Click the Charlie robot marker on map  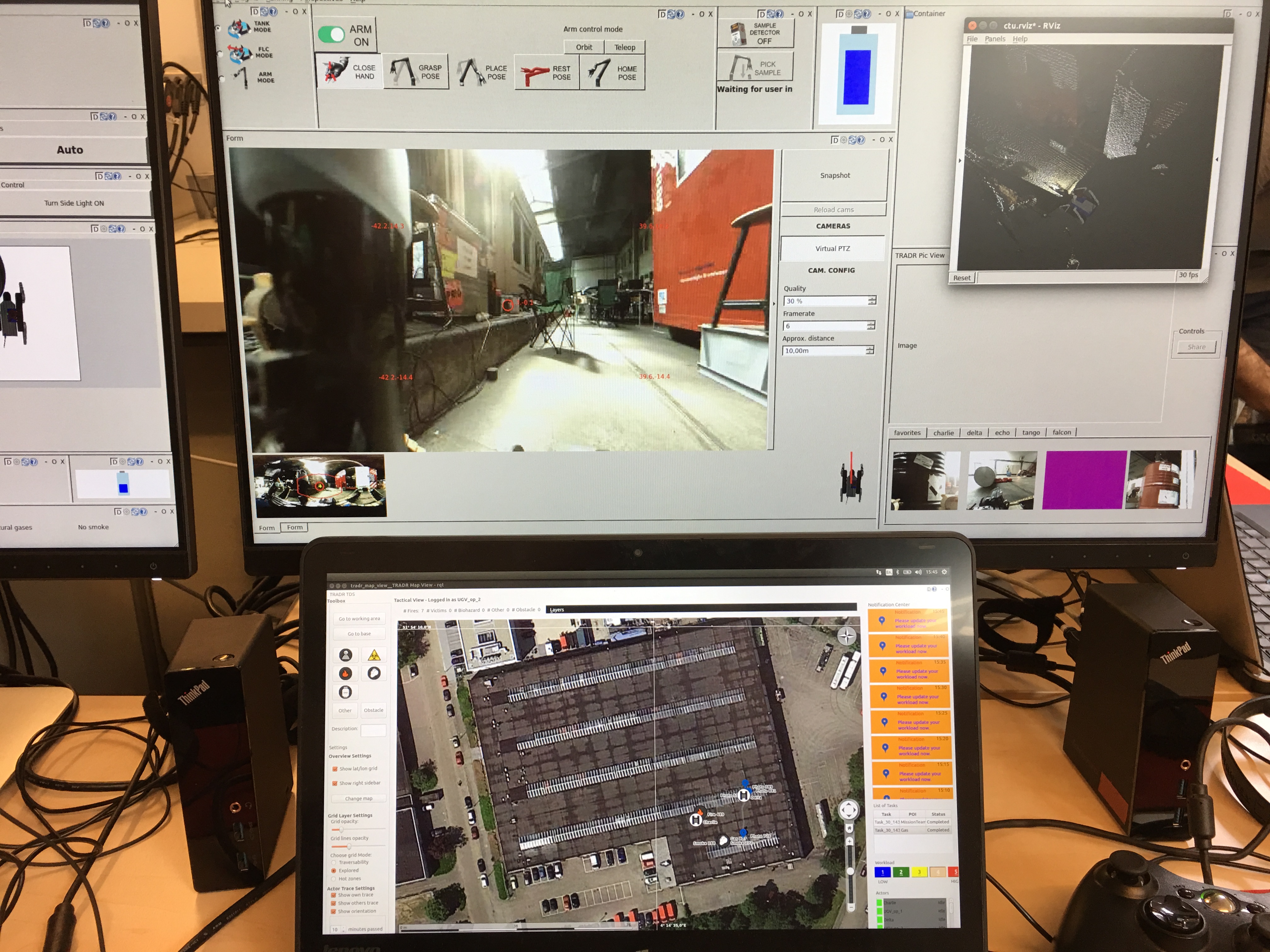coord(695,820)
